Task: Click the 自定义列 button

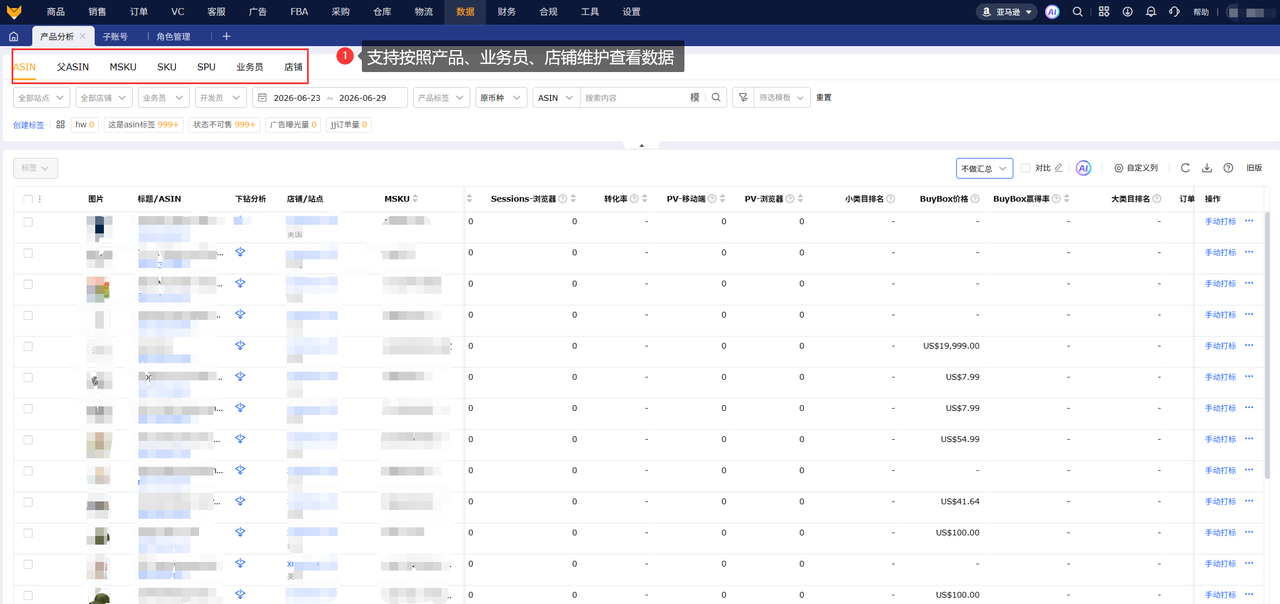Action: (1136, 168)
